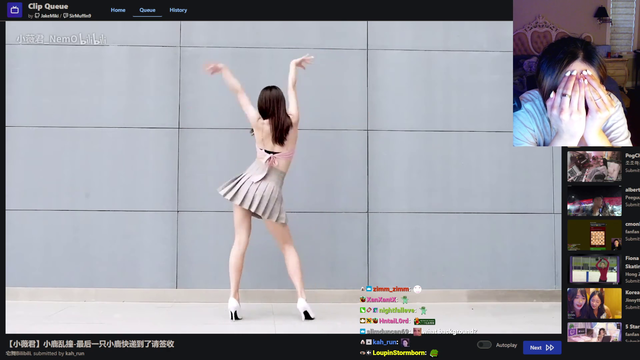Click the clip title under the video
The height and width of the screenshot is (360, 640).
91,344
